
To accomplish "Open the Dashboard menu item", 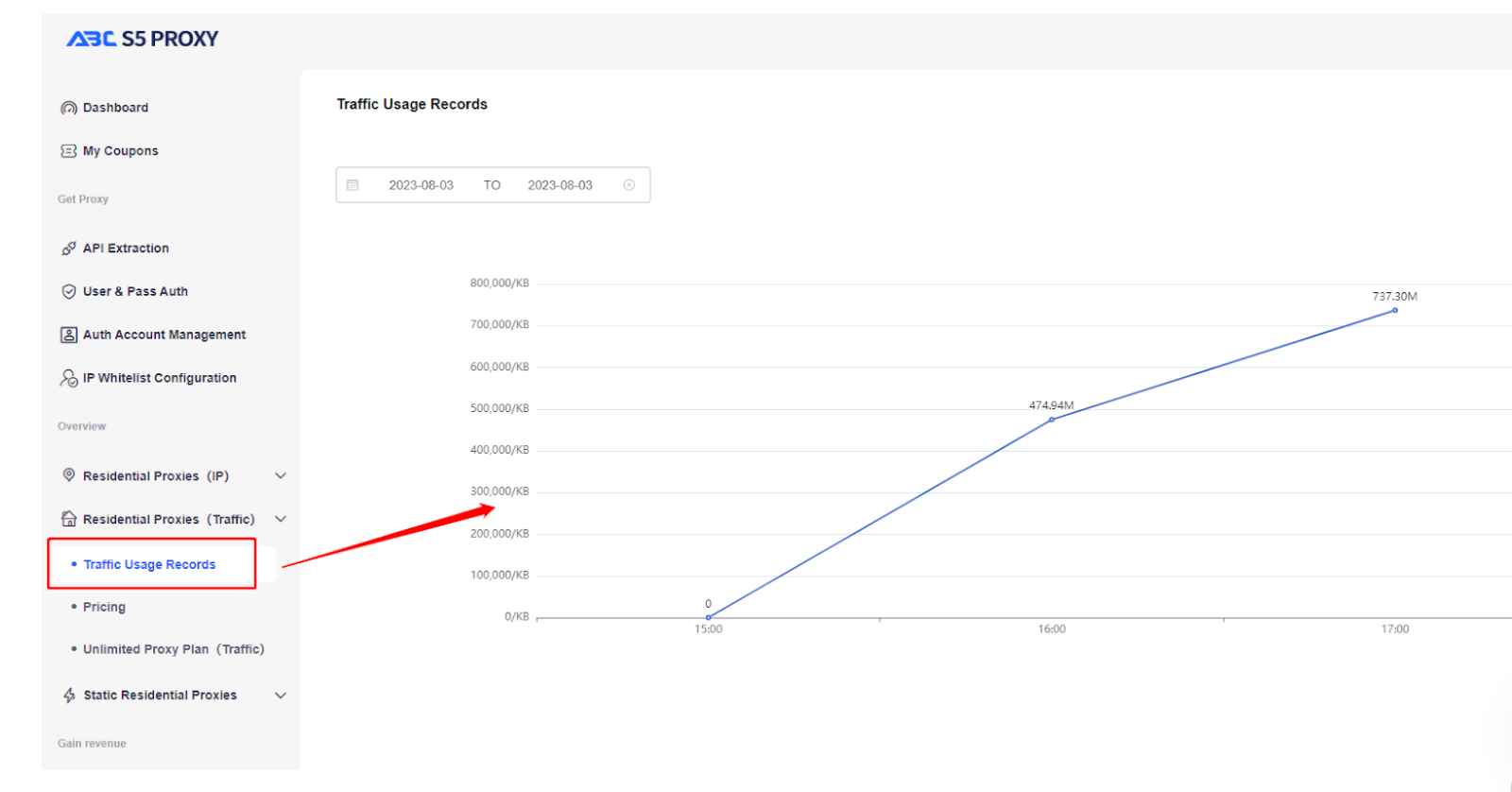I will (115, 108).
